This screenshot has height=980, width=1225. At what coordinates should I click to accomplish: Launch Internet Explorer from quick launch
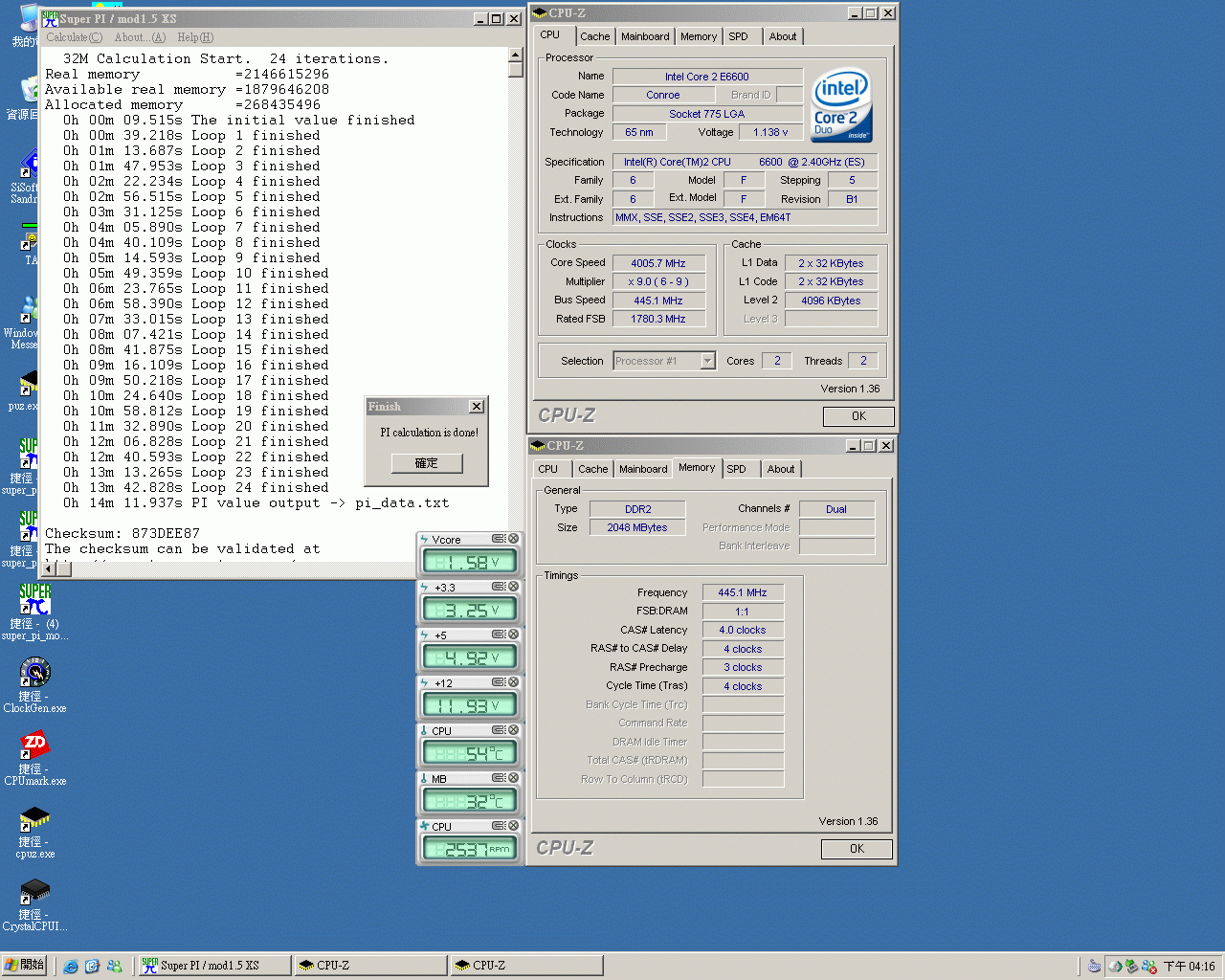coord(71,966)
